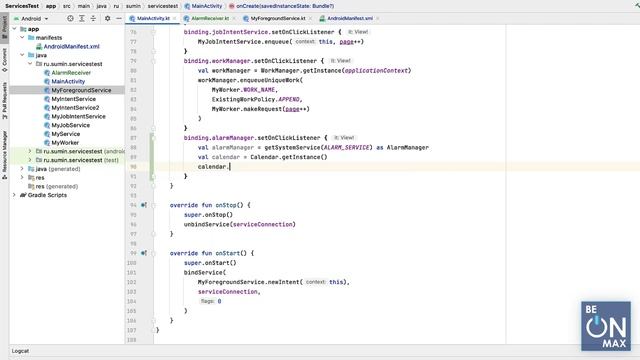Click the MainActivity breadcrumb
The image size is (640, 360).
pos(203,6)
